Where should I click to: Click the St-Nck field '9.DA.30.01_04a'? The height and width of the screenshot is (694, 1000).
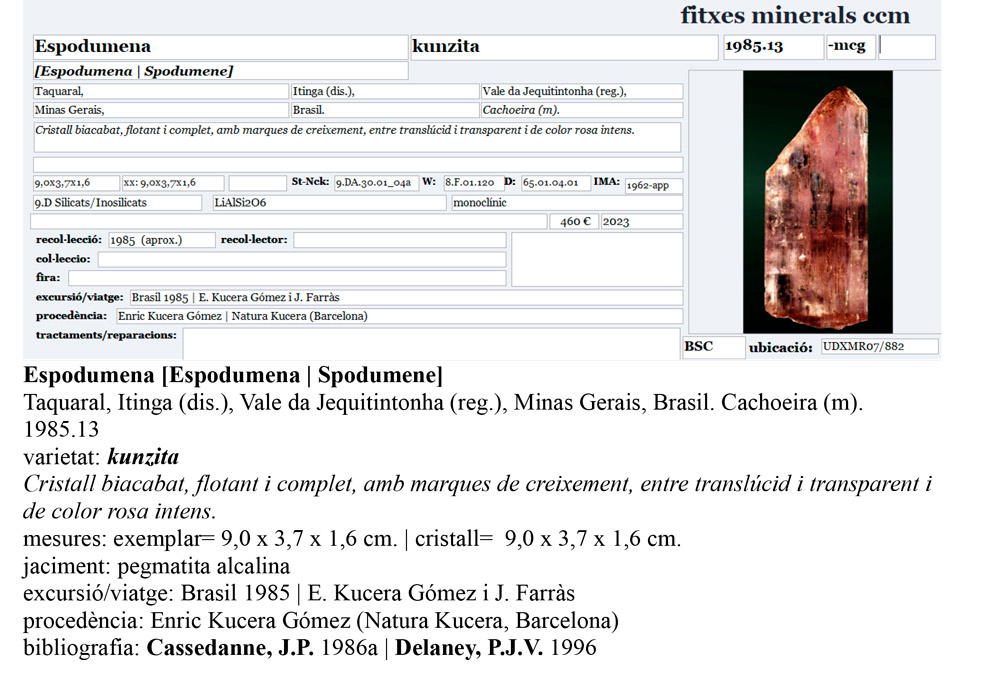376,183
